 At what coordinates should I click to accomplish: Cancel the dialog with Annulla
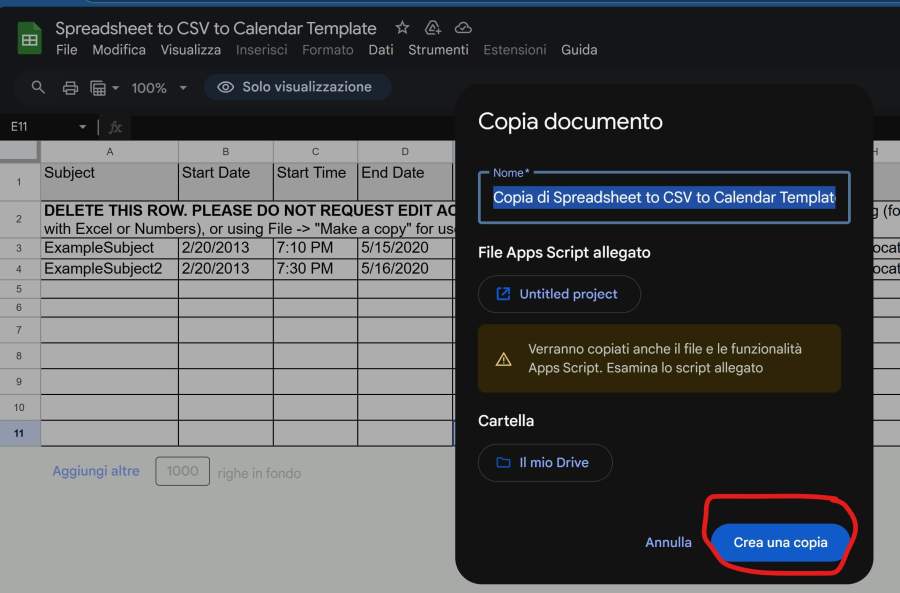coord(668,542)
